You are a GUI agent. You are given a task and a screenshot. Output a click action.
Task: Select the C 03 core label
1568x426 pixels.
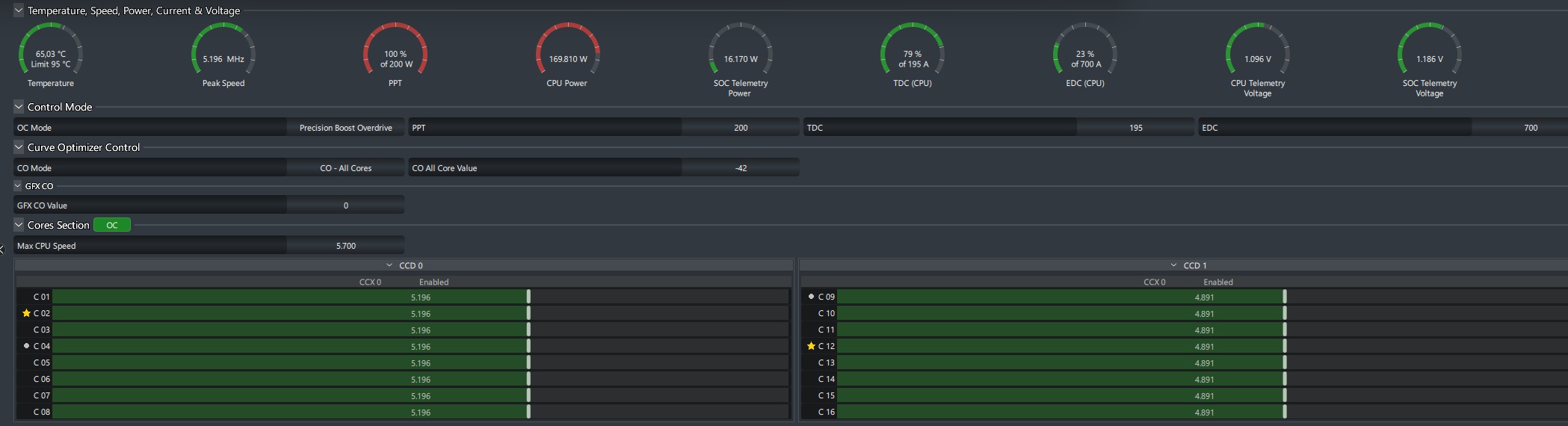42,330
